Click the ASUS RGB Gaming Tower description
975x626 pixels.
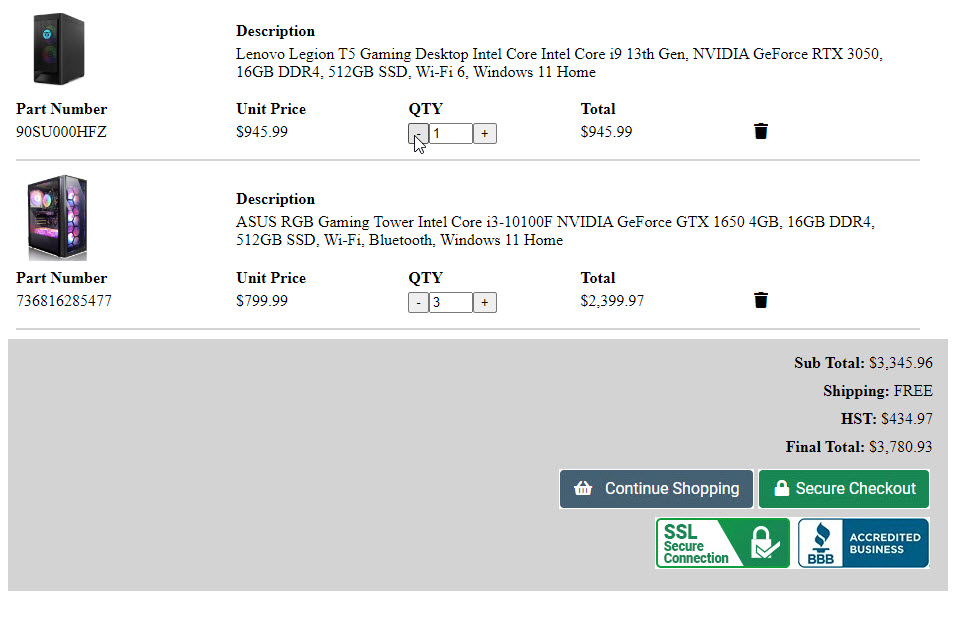(x=554, y=231)
